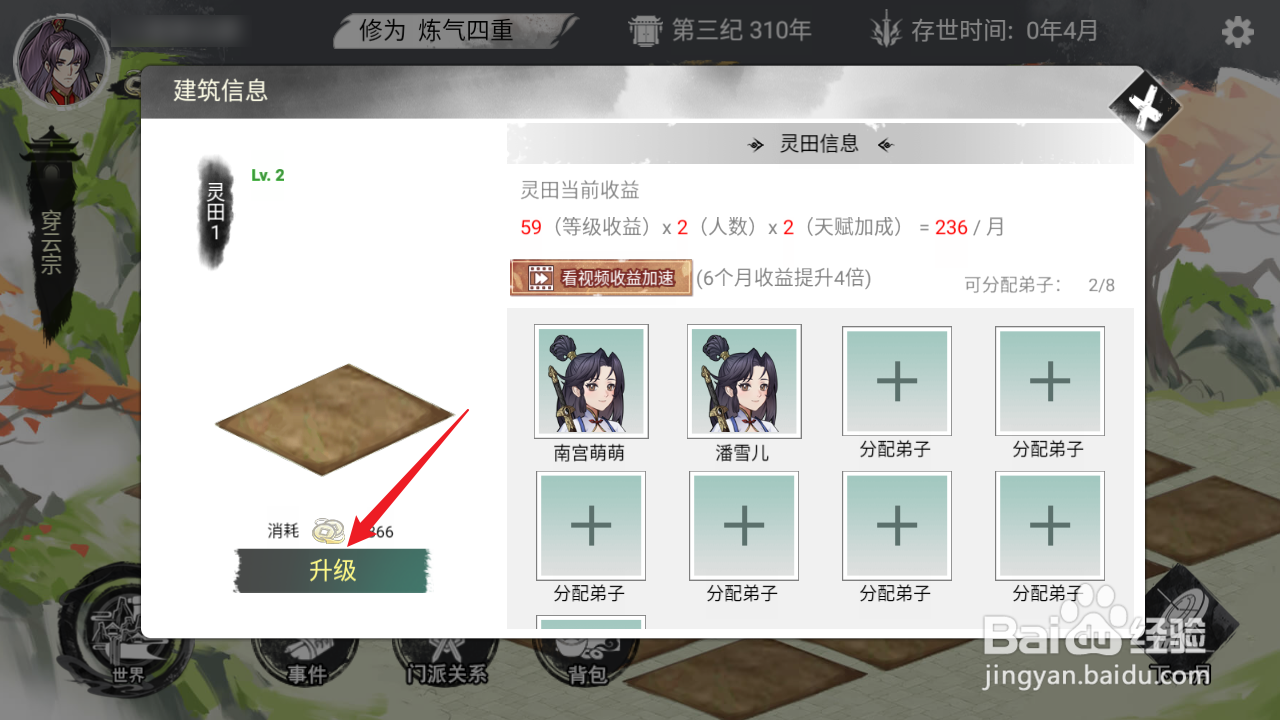Select disciple 南宫萌萌 portrait
1280x720 pixels.
click(591, 381)
